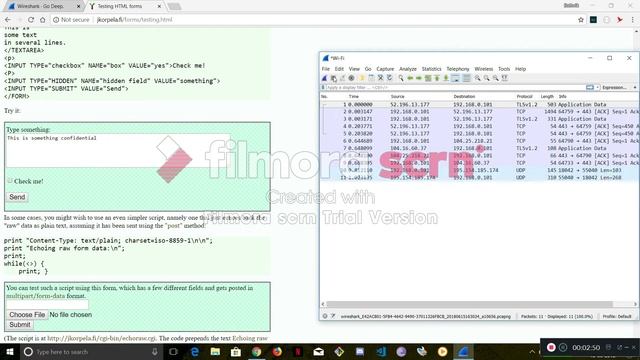Stop the running Wireshark capture
The height and width of the screenshot is (360, 640).
click(333, 78)
